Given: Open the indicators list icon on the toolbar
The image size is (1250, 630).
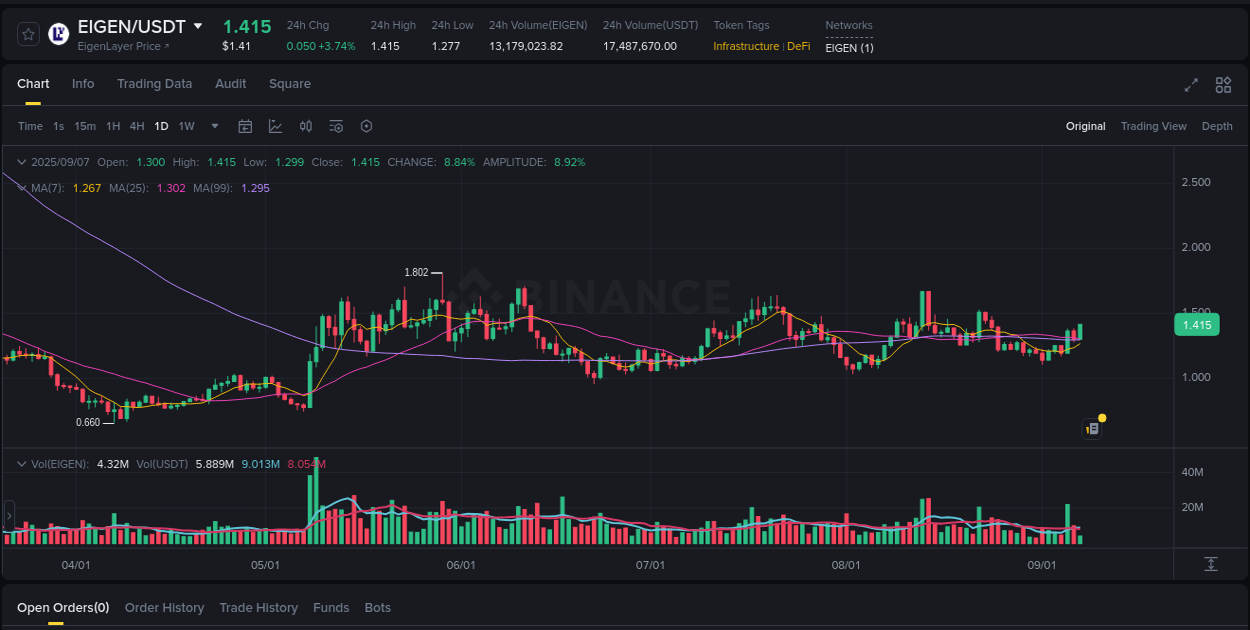Looking at the screenshot, I should (336, 126).
